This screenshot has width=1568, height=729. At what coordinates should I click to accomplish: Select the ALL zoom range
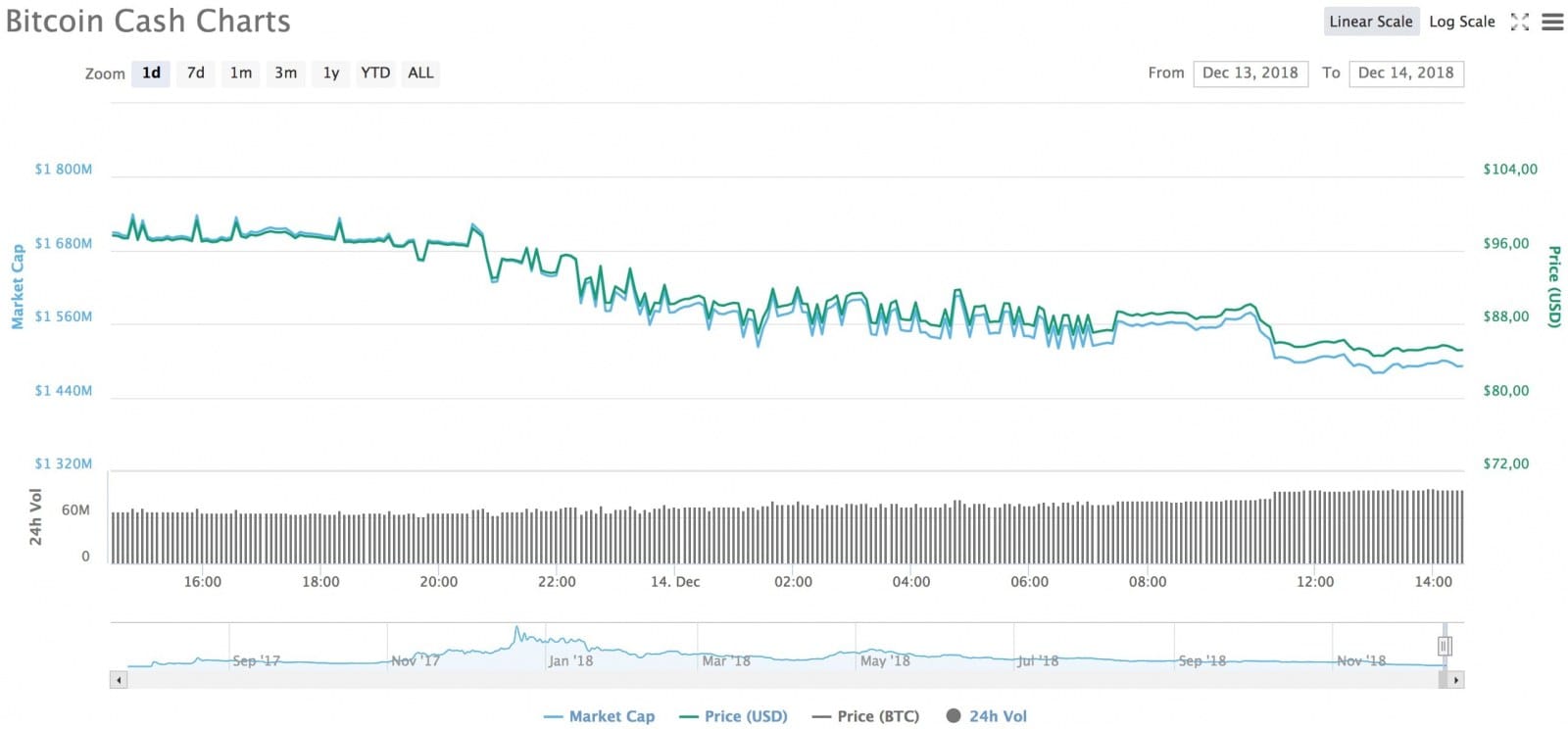420,73
